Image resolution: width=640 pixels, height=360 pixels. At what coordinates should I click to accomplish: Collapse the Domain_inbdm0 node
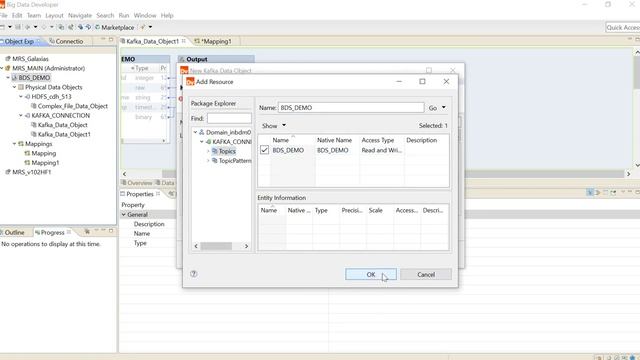(196, 132)
